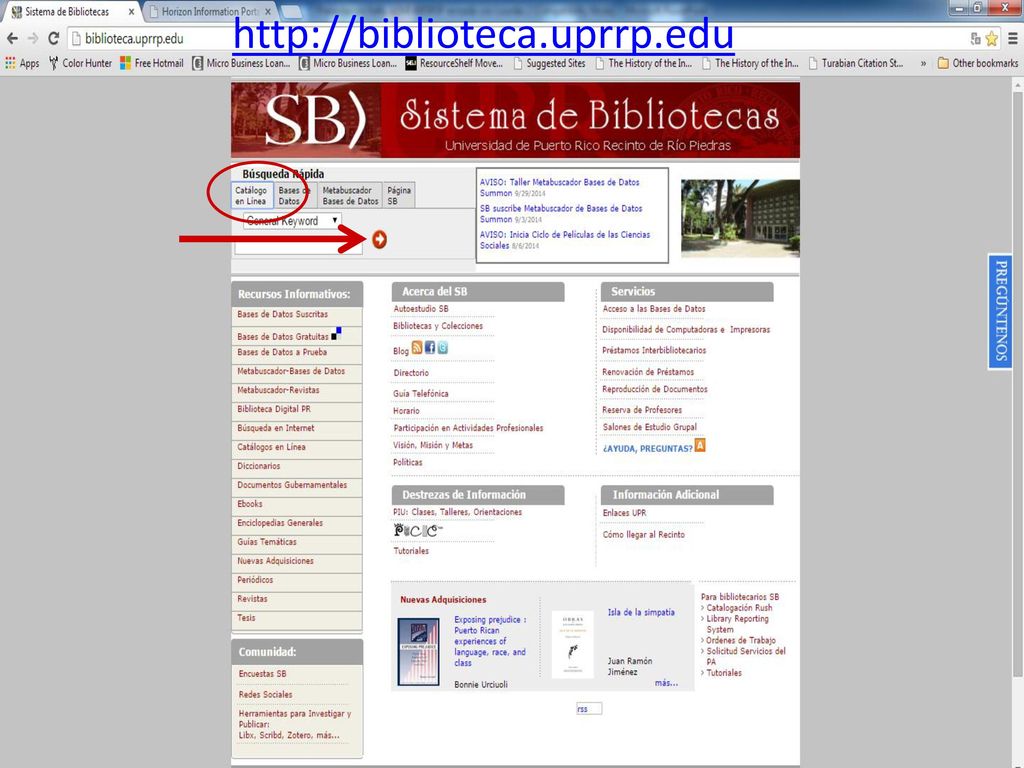1024x768 pixels.
Task: Open the Encuestas SB link
Action: point(263,673)
